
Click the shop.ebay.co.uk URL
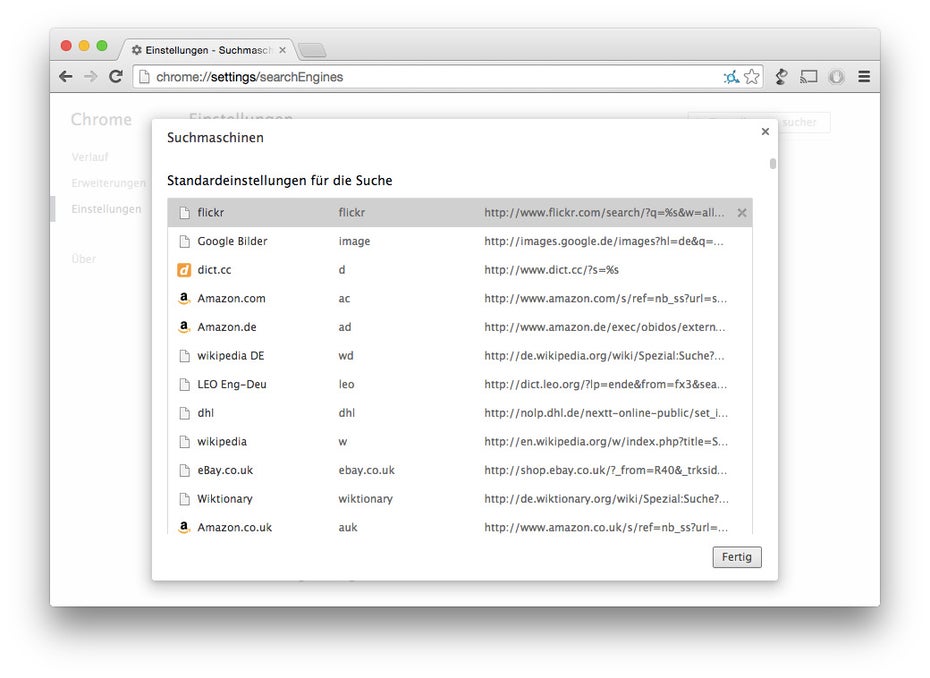pyautogui.click(x=605, y=470)
